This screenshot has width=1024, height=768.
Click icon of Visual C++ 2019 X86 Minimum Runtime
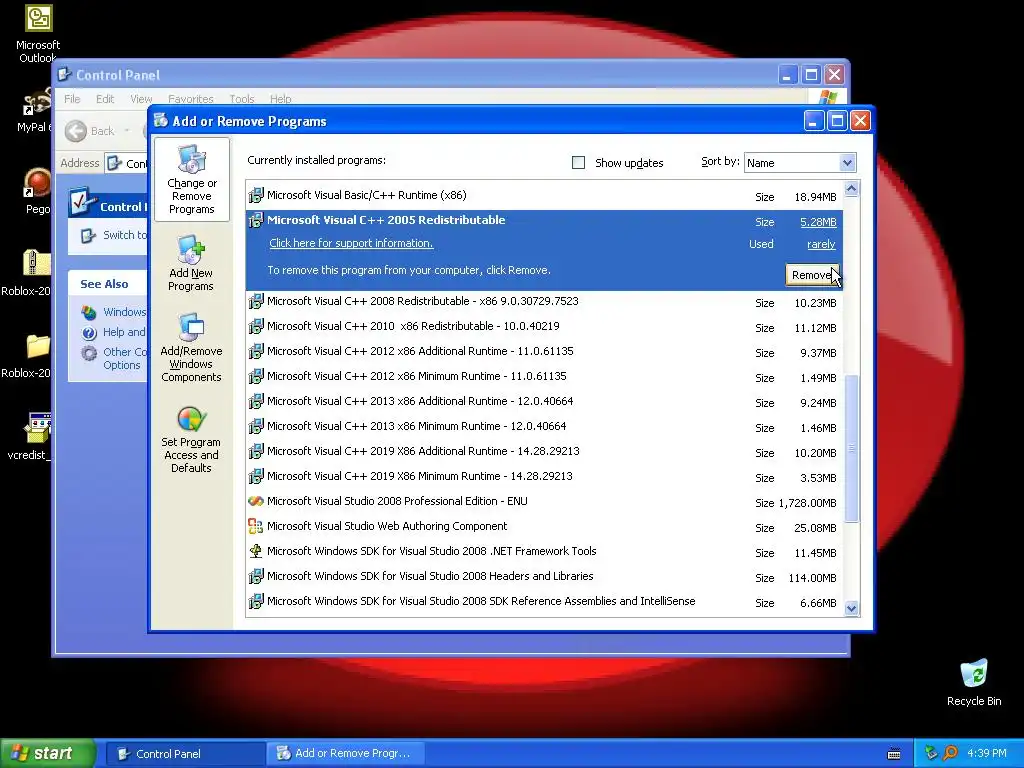[256, 476]
